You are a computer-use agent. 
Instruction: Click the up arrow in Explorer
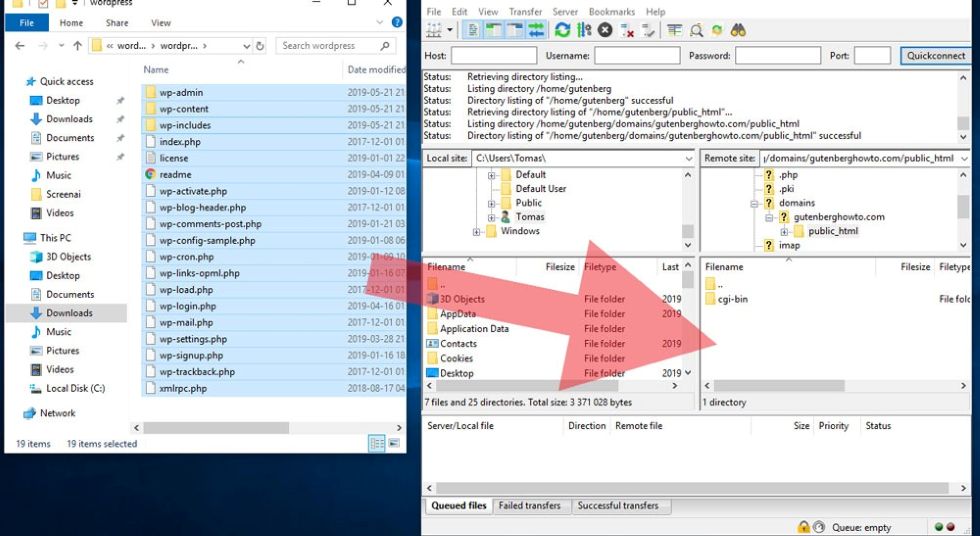click(78, 46)
